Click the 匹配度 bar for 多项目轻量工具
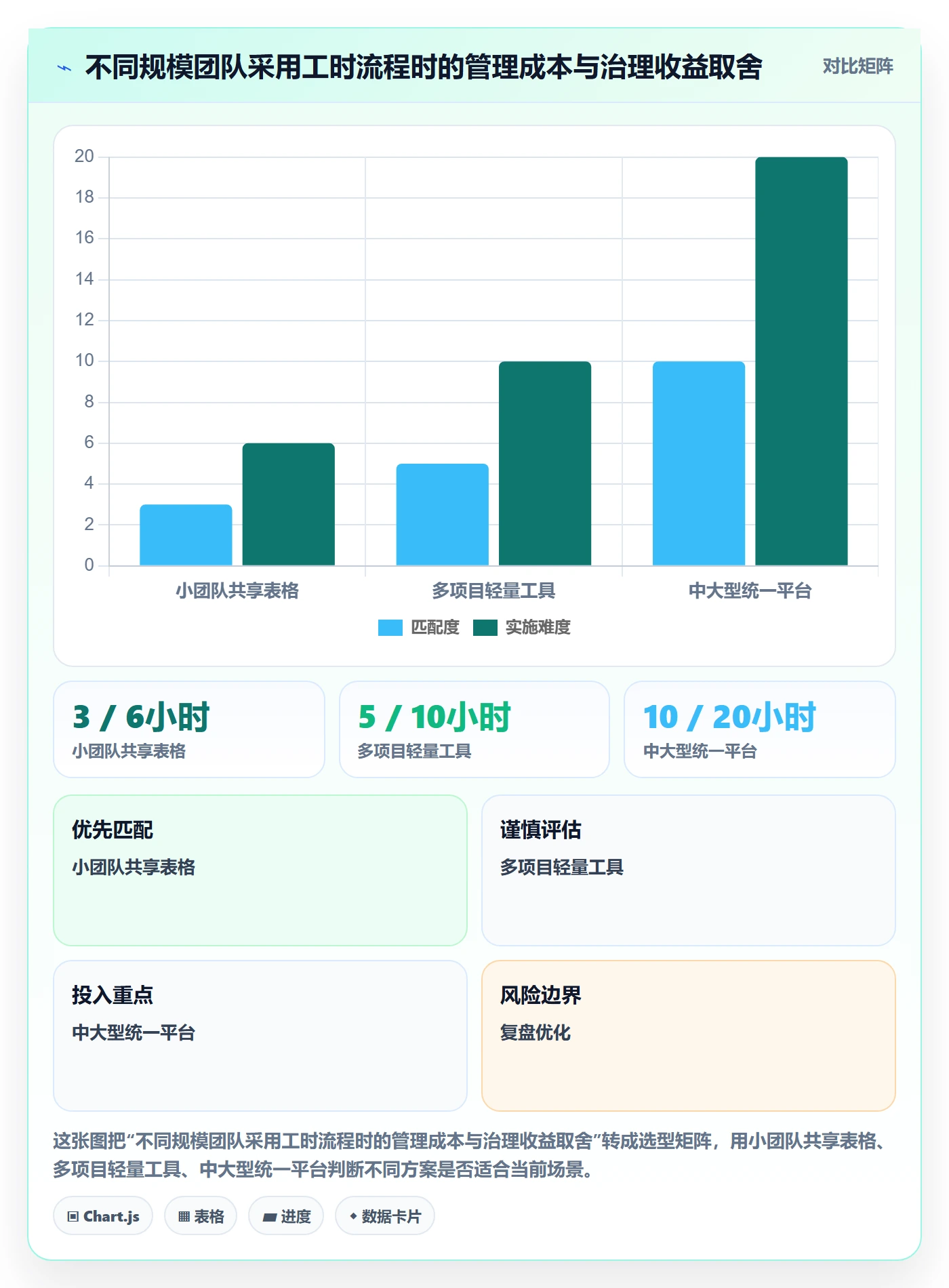949x1288 pixels. [x=443, y=515]
